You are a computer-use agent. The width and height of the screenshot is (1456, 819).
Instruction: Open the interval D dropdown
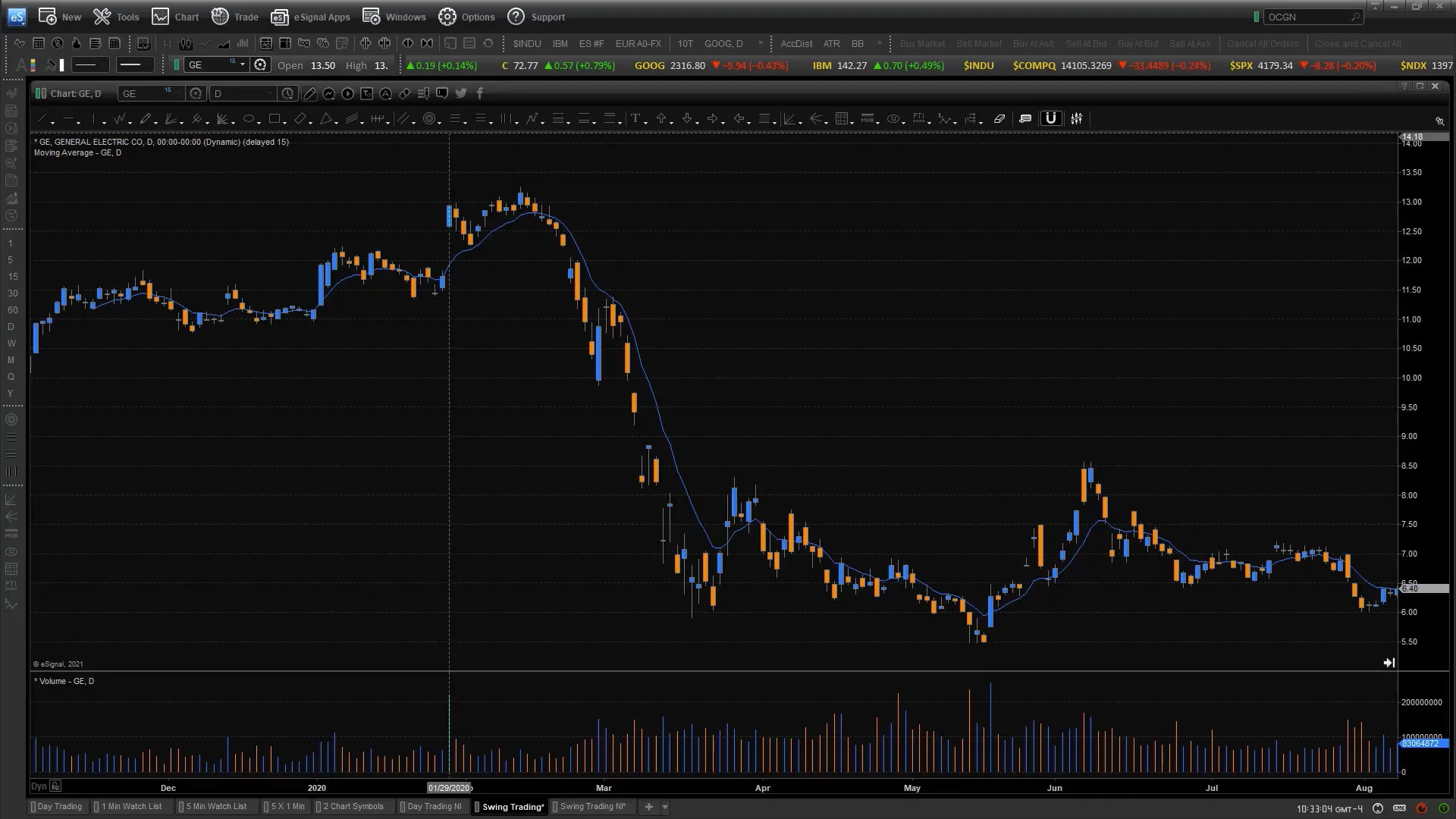click(243, 93)
